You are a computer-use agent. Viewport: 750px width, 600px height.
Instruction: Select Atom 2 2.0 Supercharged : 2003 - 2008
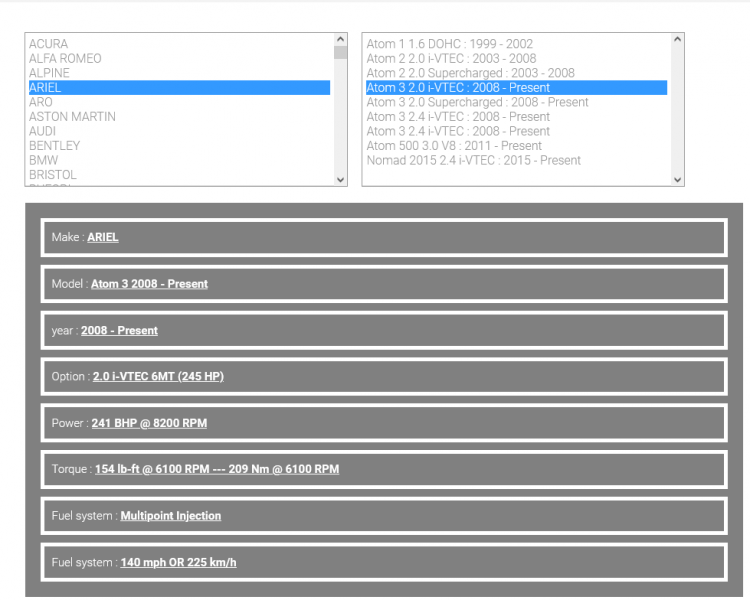517,73
